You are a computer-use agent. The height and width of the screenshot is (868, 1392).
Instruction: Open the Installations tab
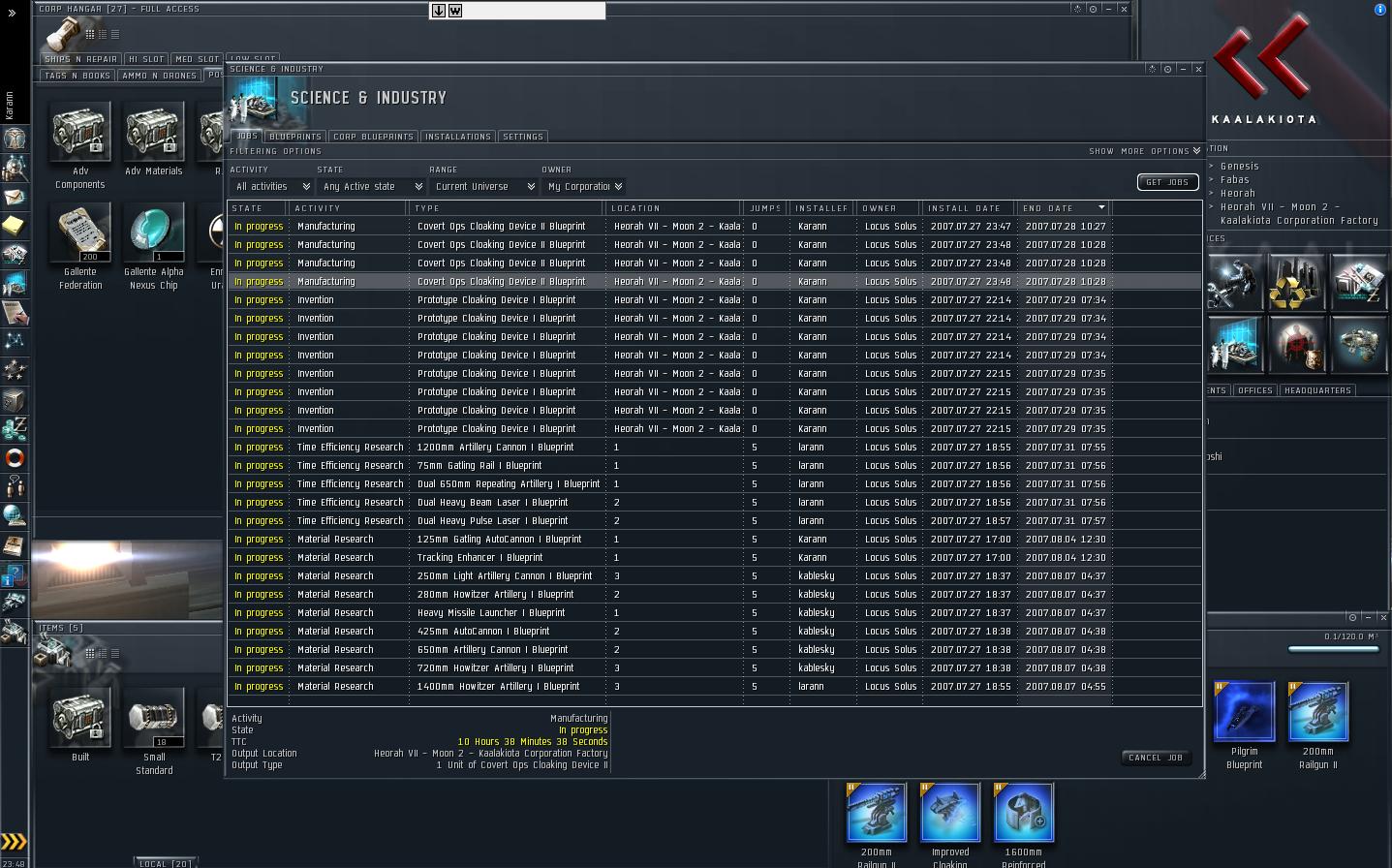point(458,137)
